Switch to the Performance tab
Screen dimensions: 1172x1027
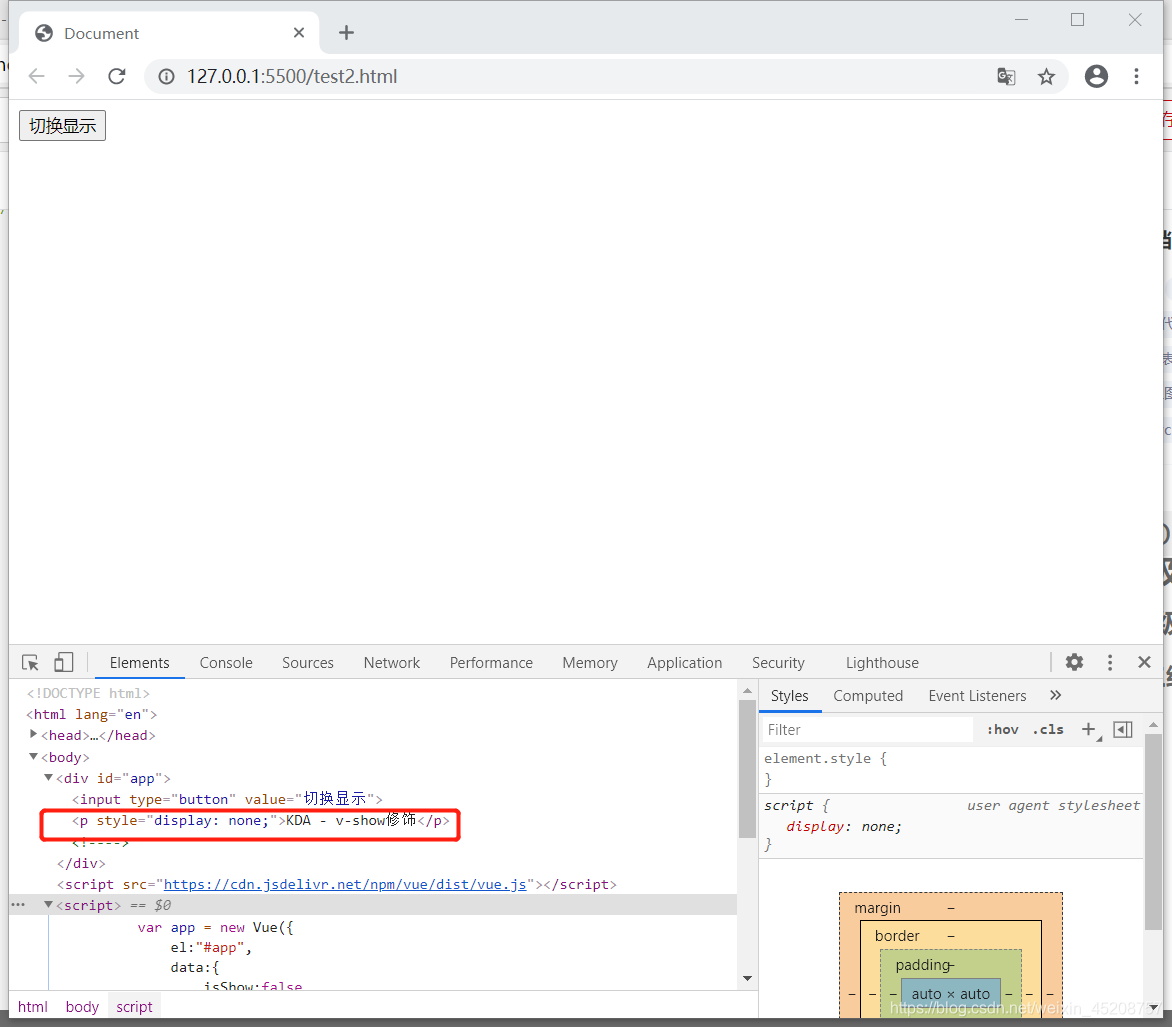coord(491,663)
